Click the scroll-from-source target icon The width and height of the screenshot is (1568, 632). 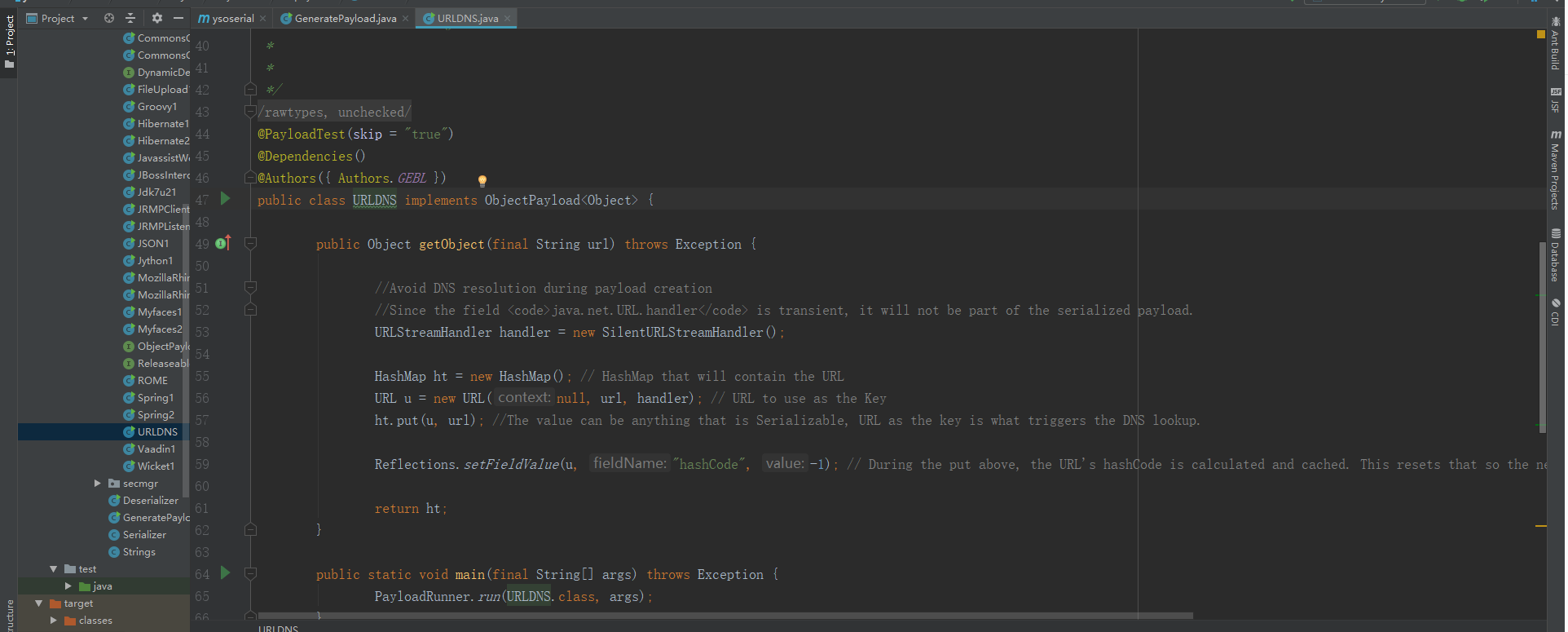[109, 18]
